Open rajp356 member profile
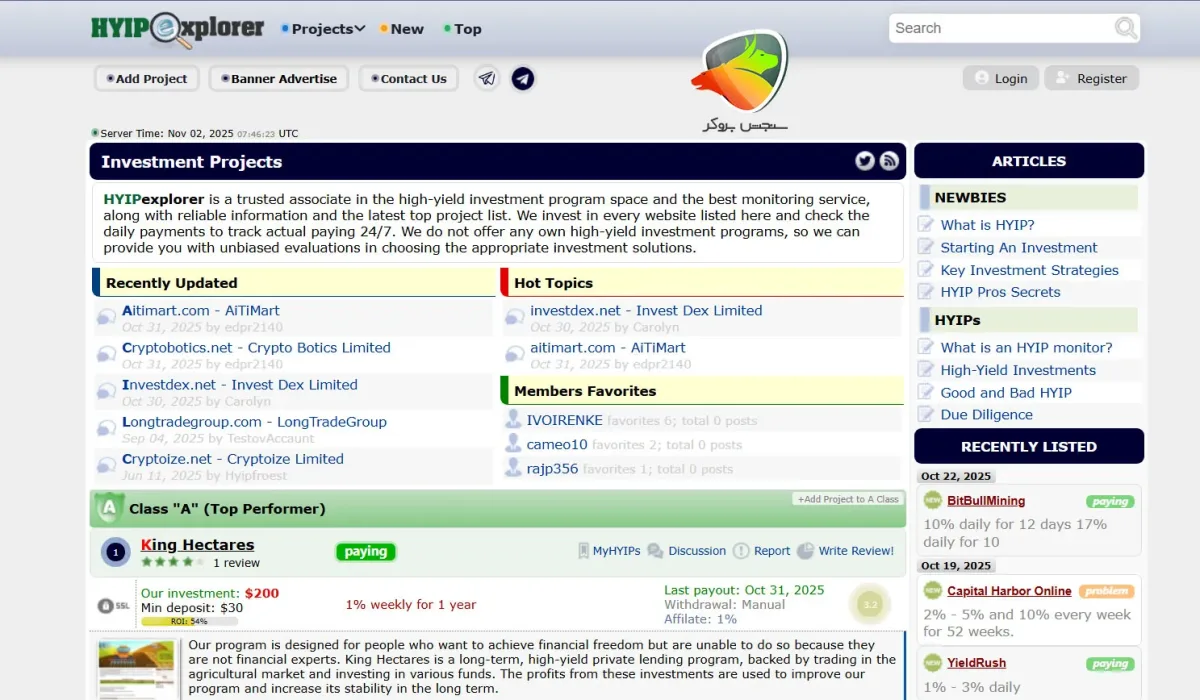The image size is (1200, 700). click(552, 468)
